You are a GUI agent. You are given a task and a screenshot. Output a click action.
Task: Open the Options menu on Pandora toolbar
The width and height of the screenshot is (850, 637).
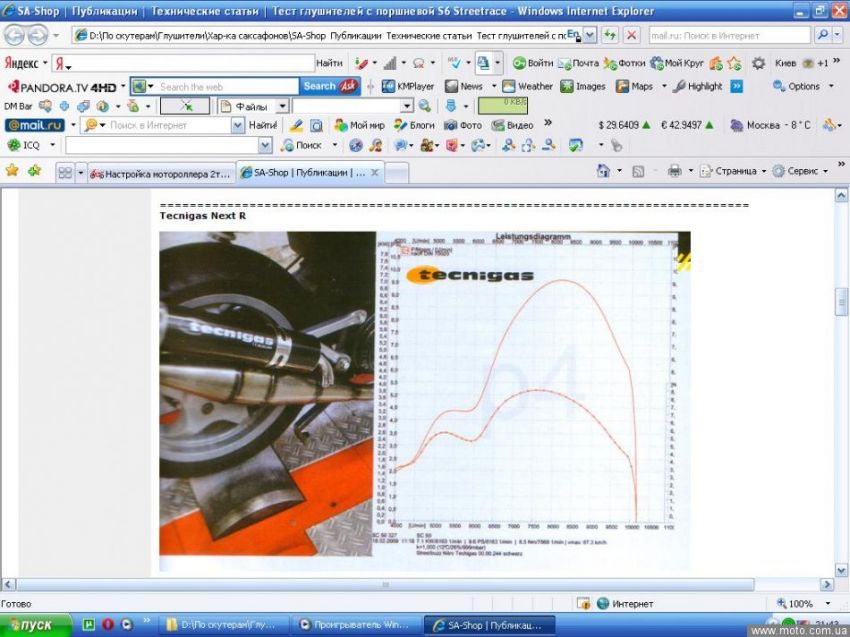pos(803,86)
